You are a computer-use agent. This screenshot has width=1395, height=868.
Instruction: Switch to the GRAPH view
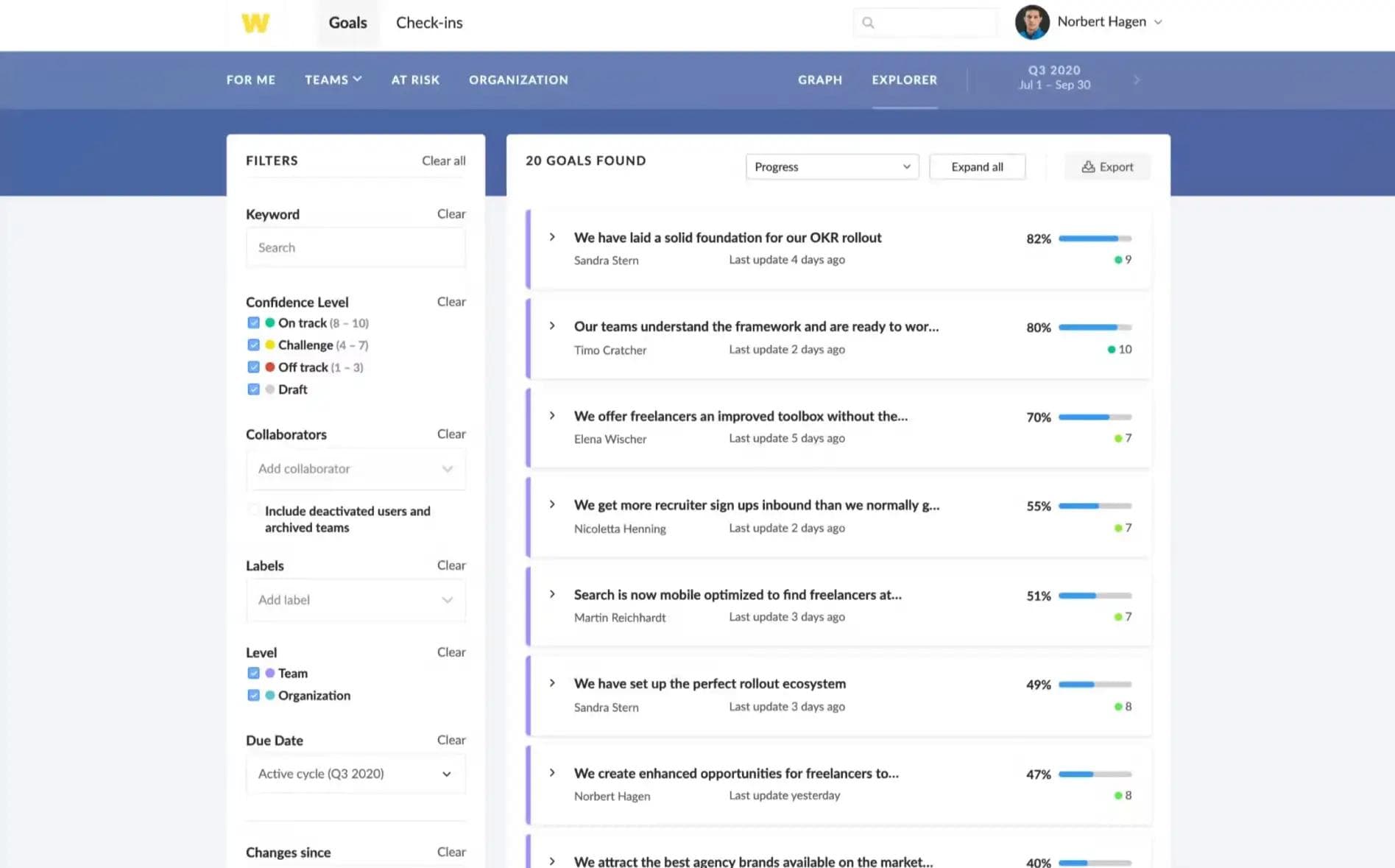[819, 80]
